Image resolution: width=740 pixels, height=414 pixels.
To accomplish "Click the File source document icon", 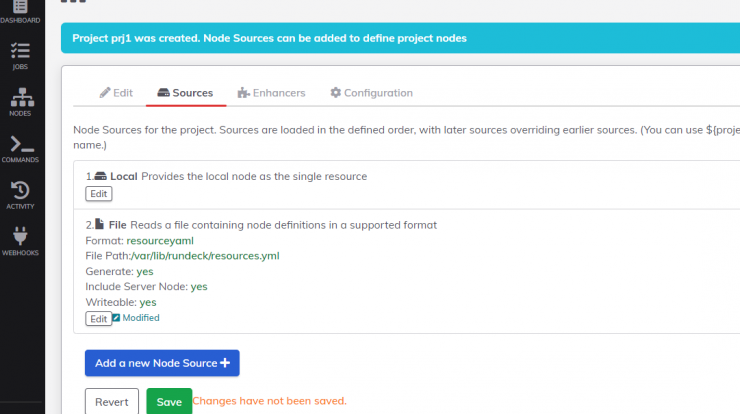I will point(100,224).
